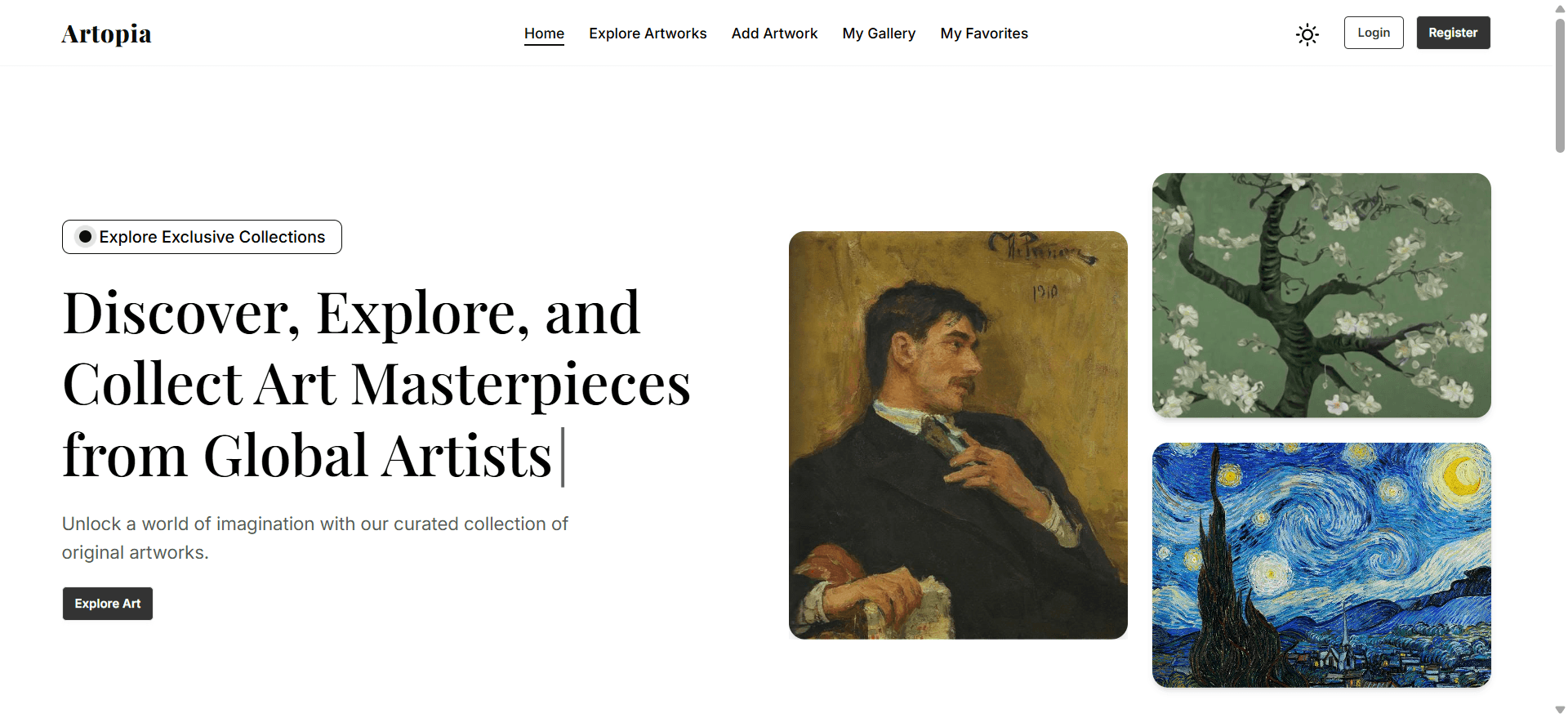Open the almond blossom painting thumbnail
Image resolution: width=1568 pixels, height=718 pixels.
pos(1321,295)
